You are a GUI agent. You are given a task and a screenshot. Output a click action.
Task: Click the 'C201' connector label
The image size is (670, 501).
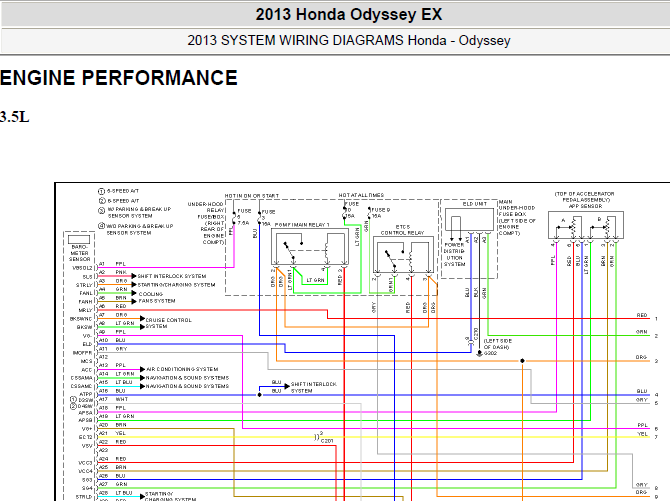[x=327, y=441]
